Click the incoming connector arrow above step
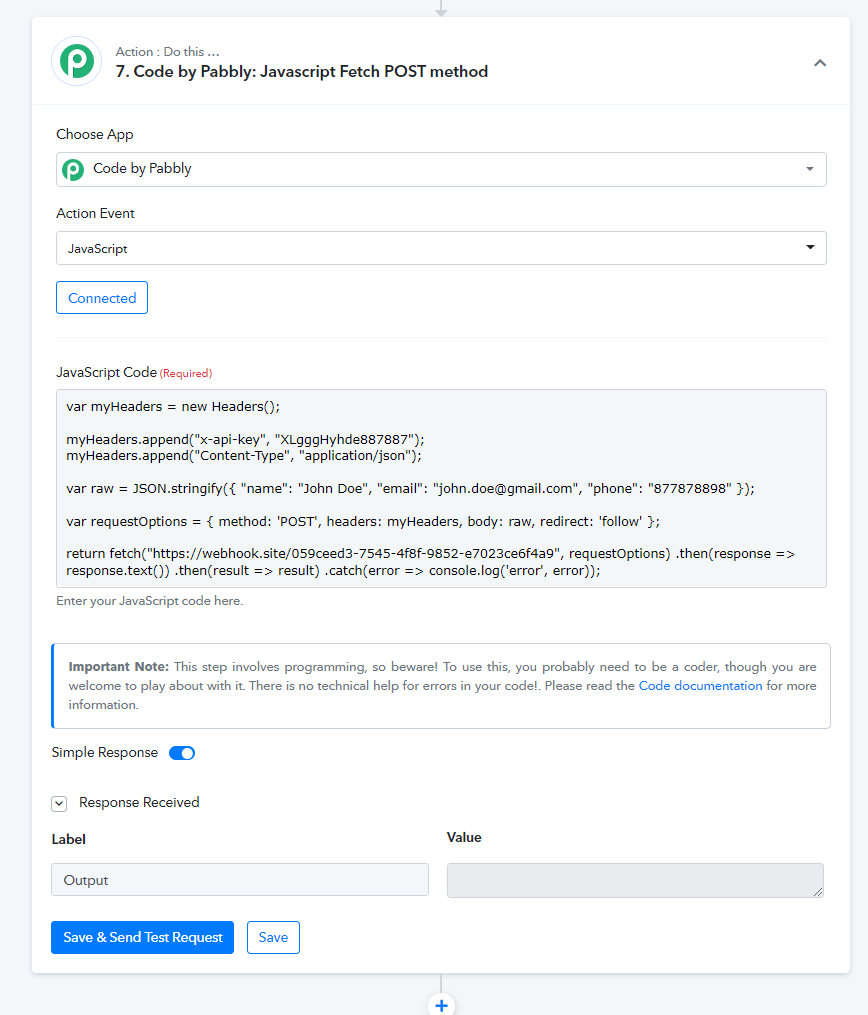The width and height of the screenshot is (868, 1015). tap(441, 9)
